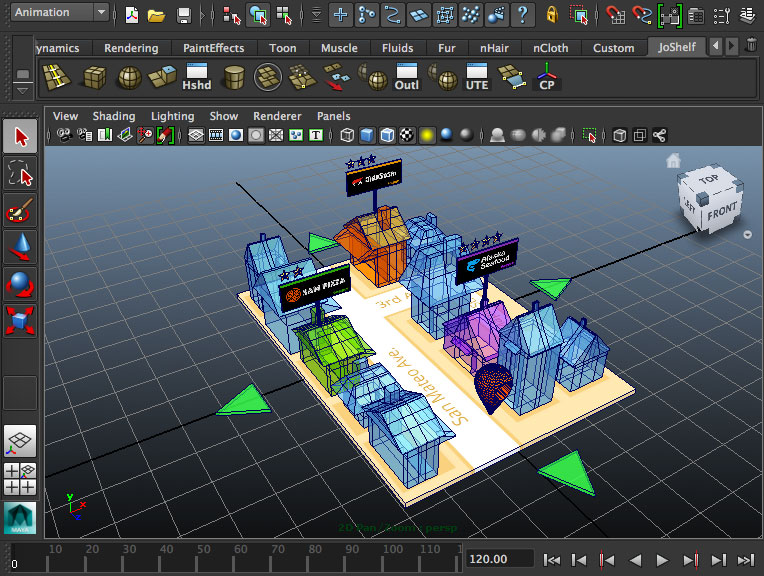This screenshot has width=764, height=576.
Task: Activate the Lasso selection tool
Action: point(21,174)
